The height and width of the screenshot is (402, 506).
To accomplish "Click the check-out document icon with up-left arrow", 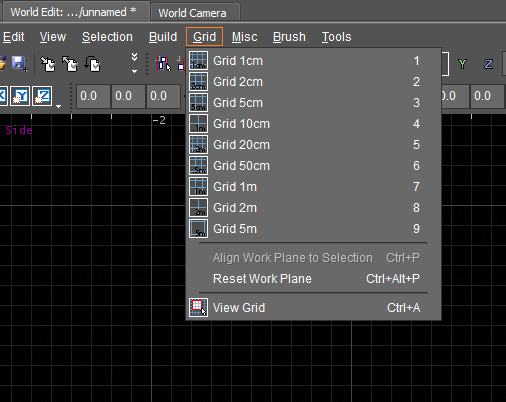I will [x=70, y=64].
